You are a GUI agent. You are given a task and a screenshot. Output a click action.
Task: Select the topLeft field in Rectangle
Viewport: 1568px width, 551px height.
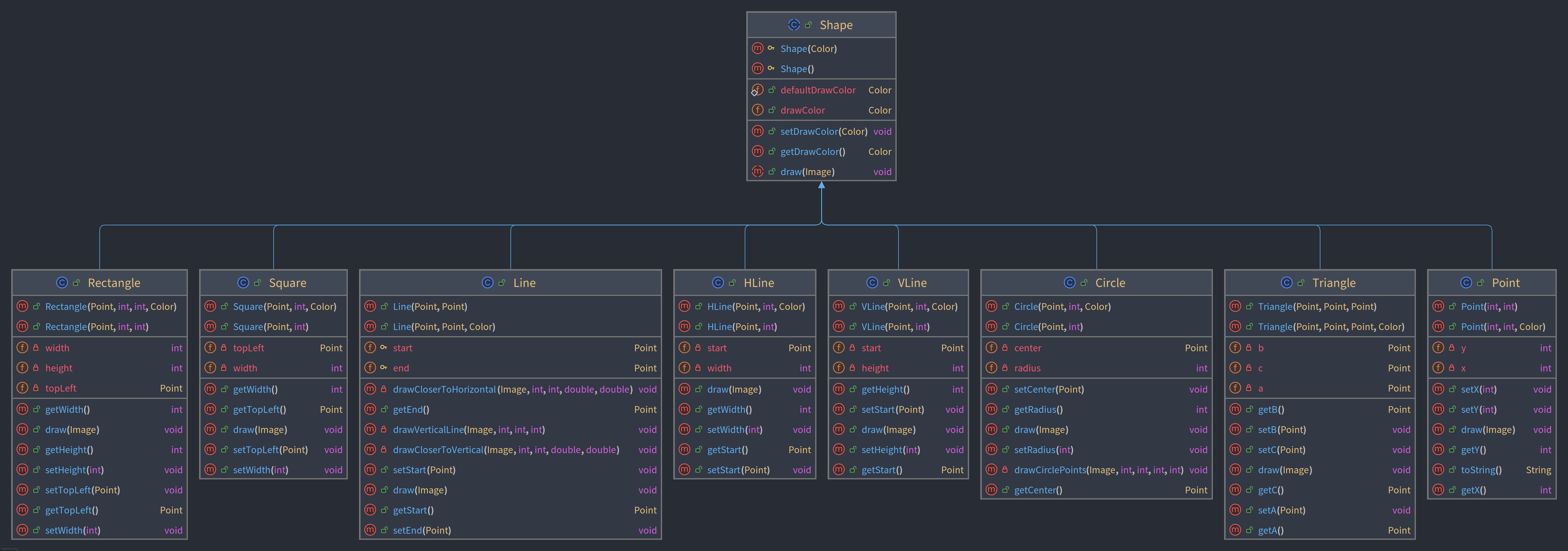61,388
